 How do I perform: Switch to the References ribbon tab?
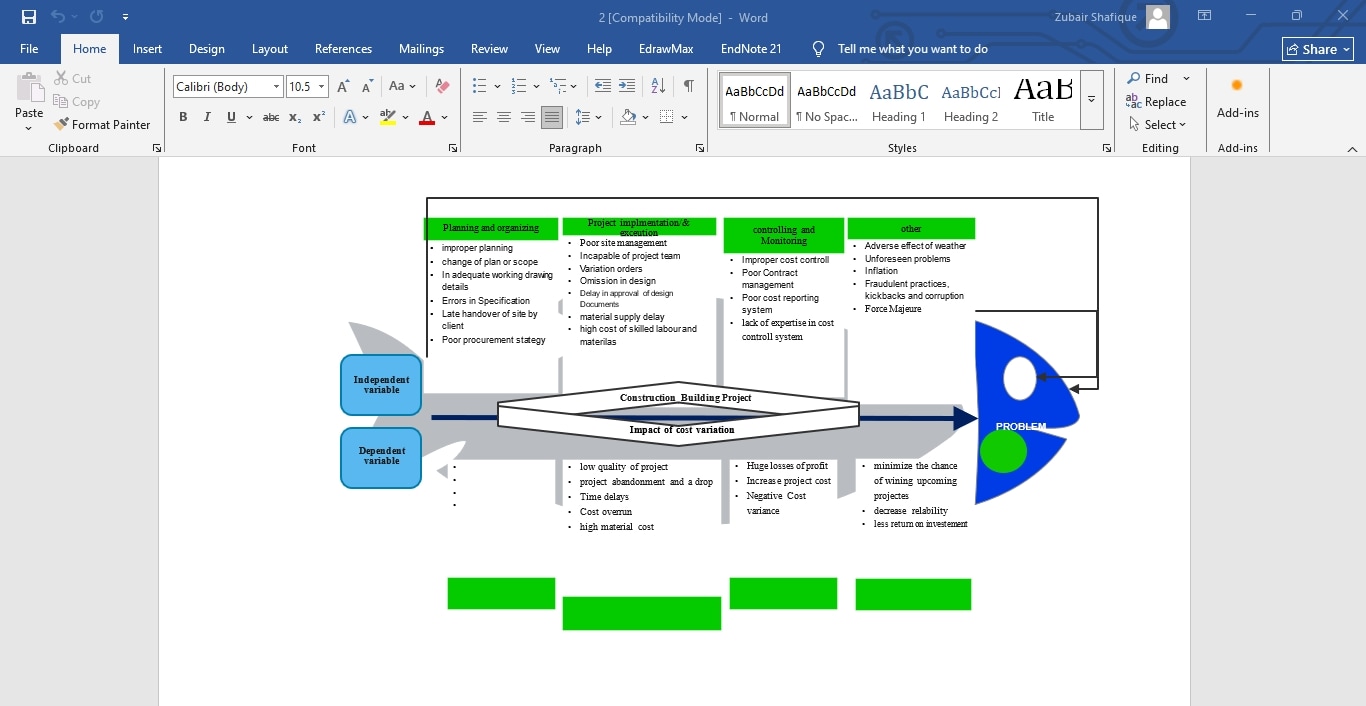343,48
